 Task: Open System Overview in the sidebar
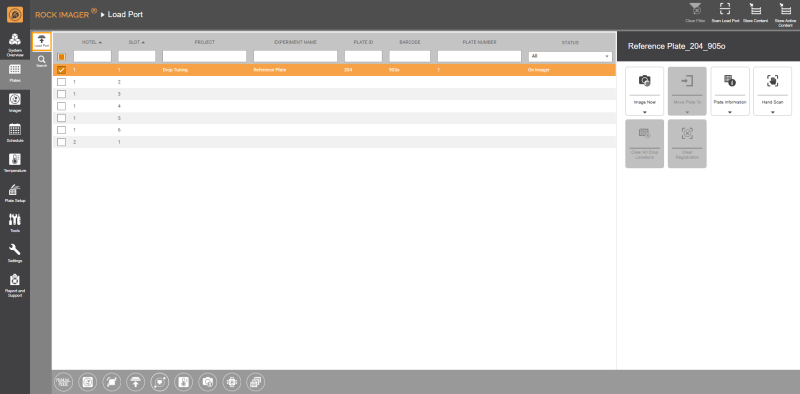(15, 45)
